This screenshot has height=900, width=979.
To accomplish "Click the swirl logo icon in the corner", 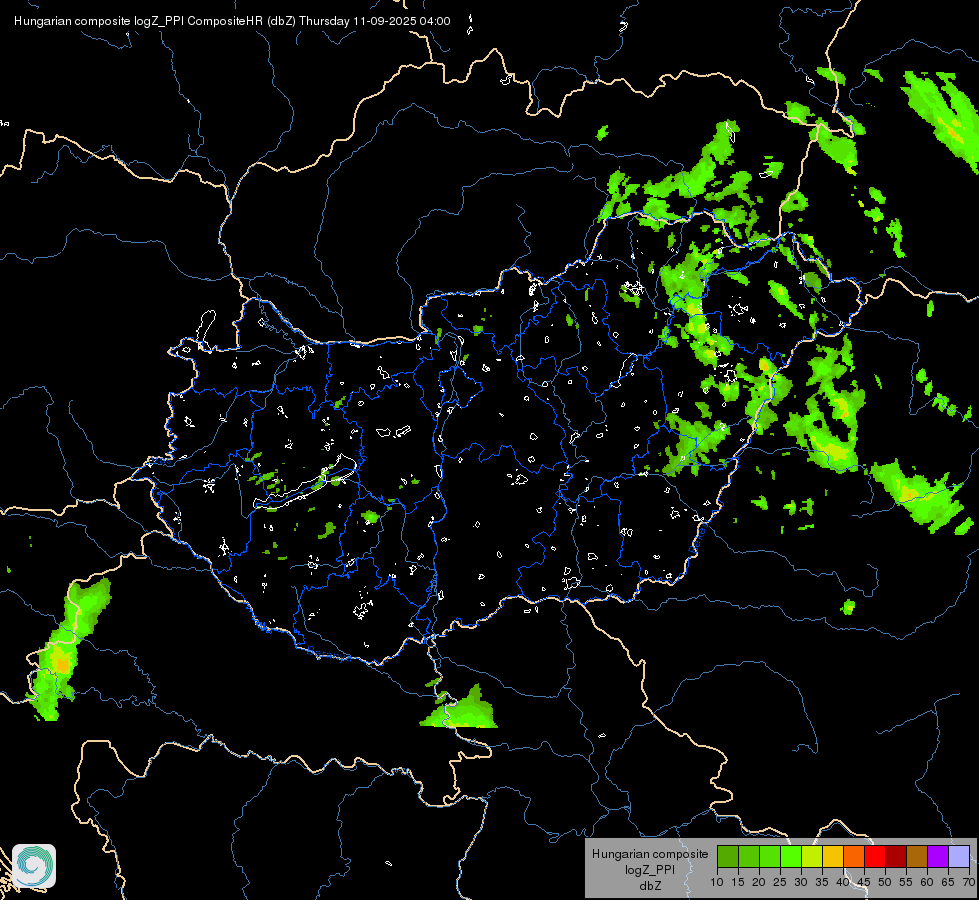I will 34,866.
